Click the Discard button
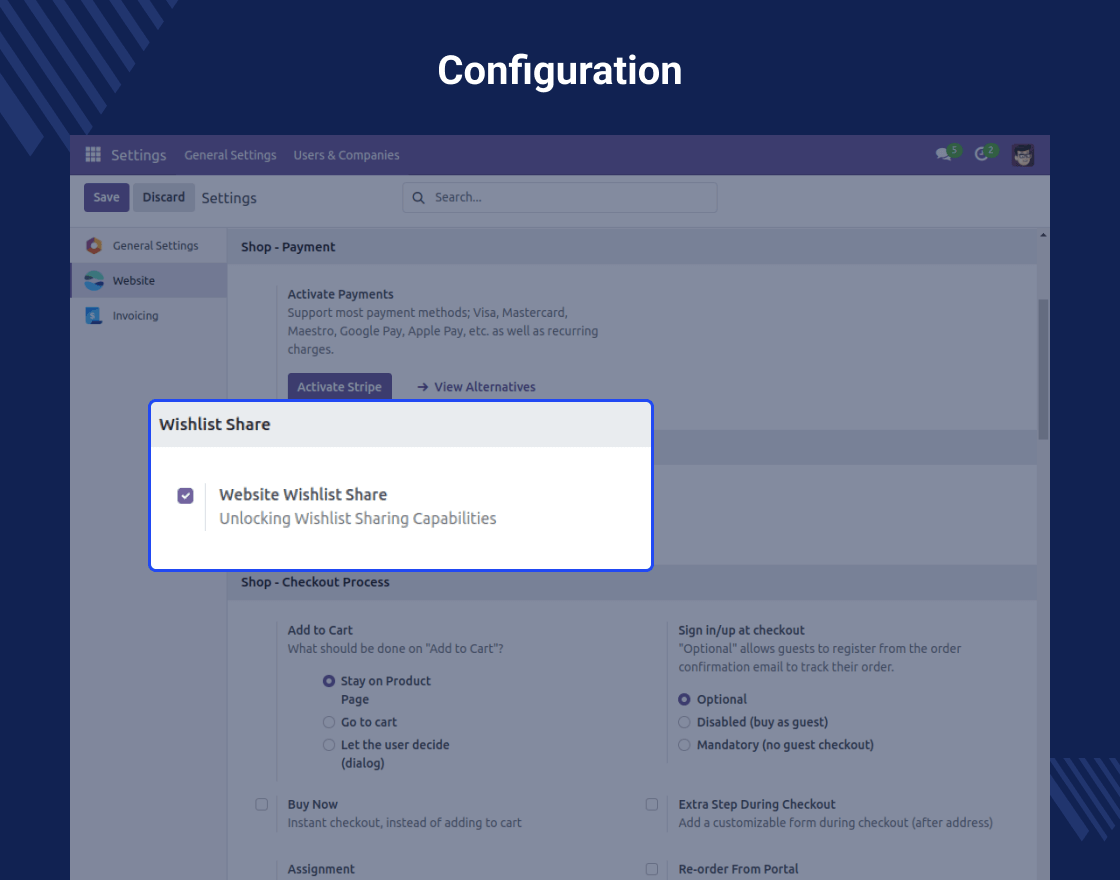This screenshot has height=880, width=1120. pyautogui.click(x=164, y=197)
